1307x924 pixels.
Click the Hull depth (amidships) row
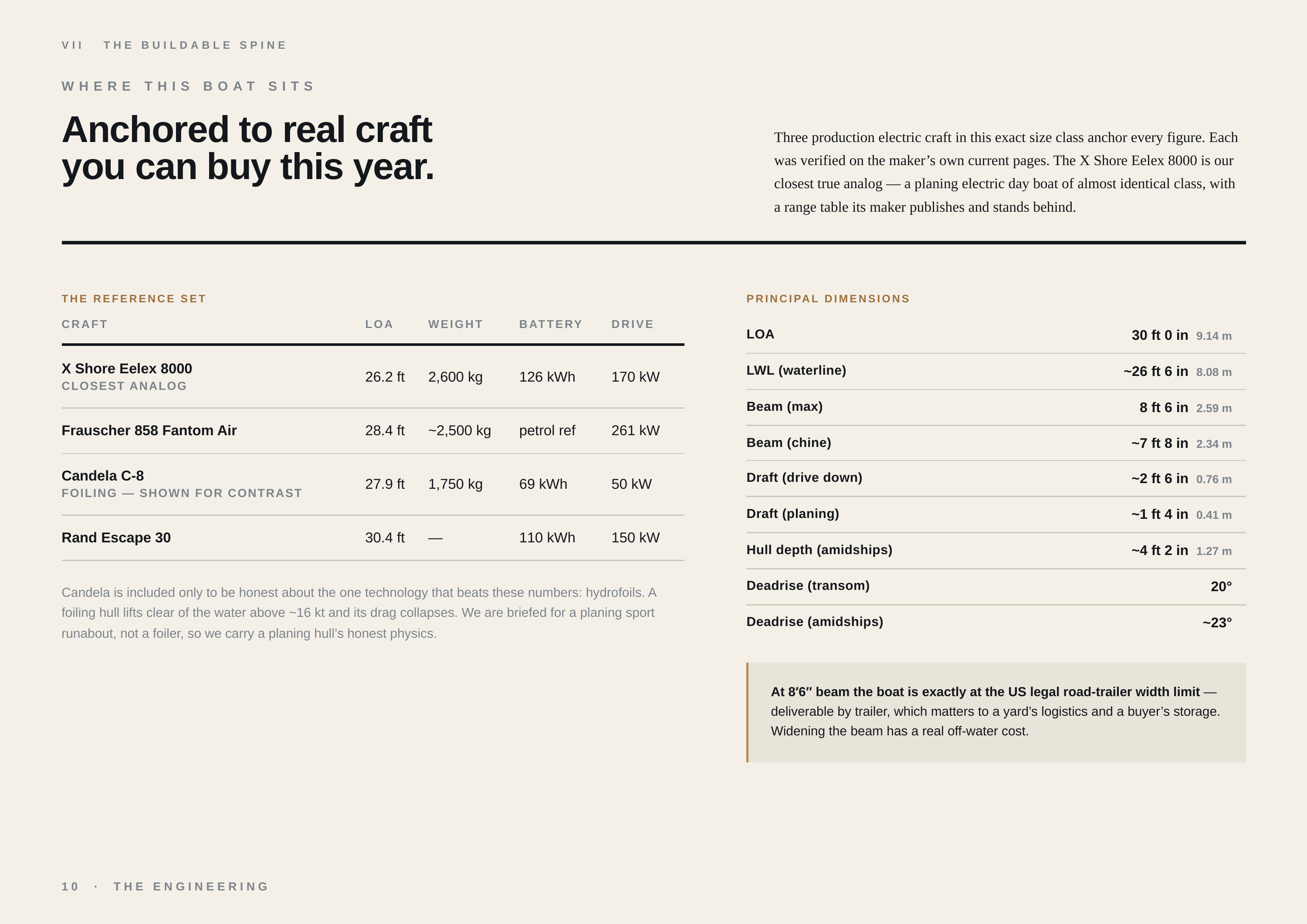tap(995, 551)
